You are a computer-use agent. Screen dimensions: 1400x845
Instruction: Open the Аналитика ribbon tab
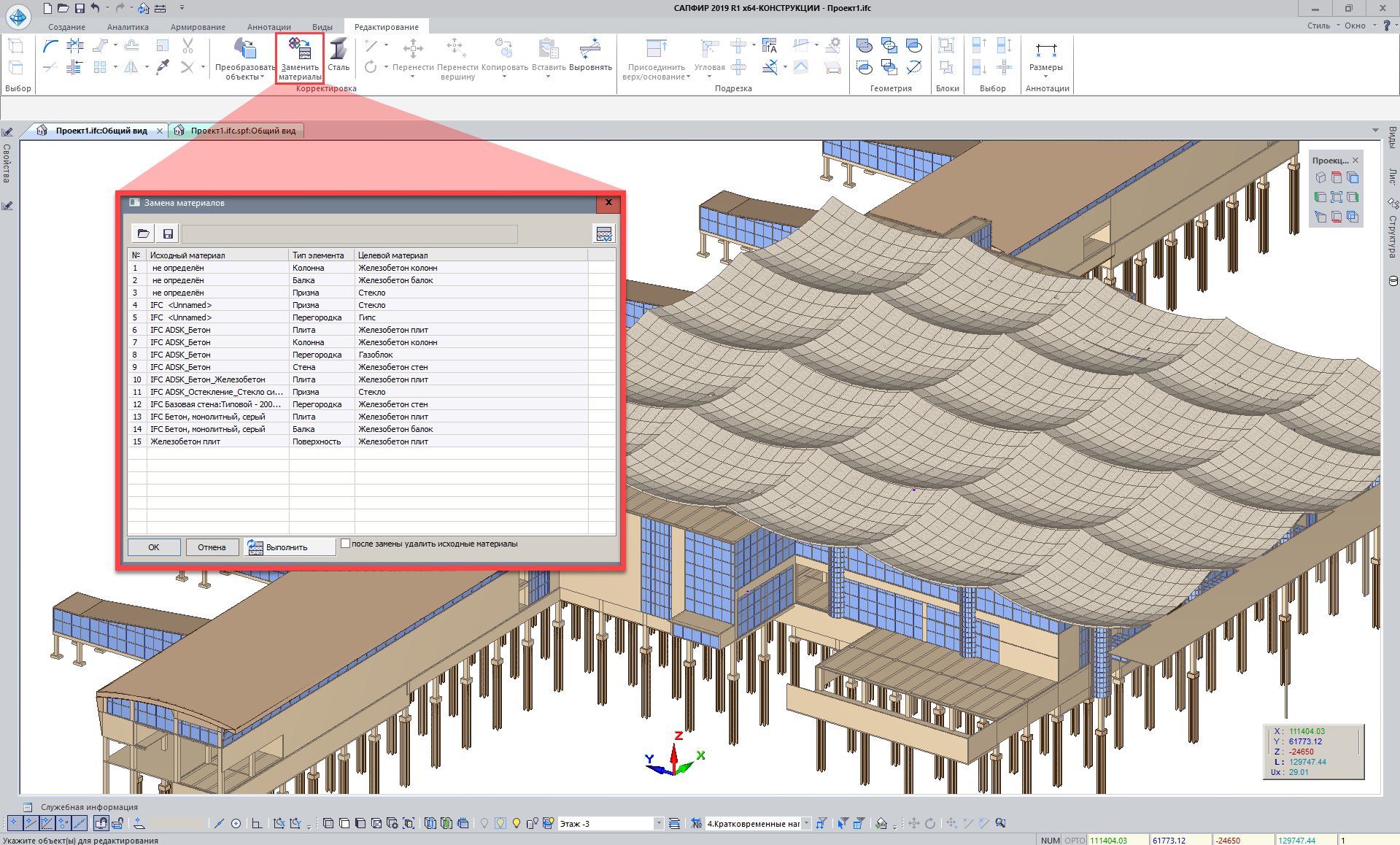tap(128, 27)
